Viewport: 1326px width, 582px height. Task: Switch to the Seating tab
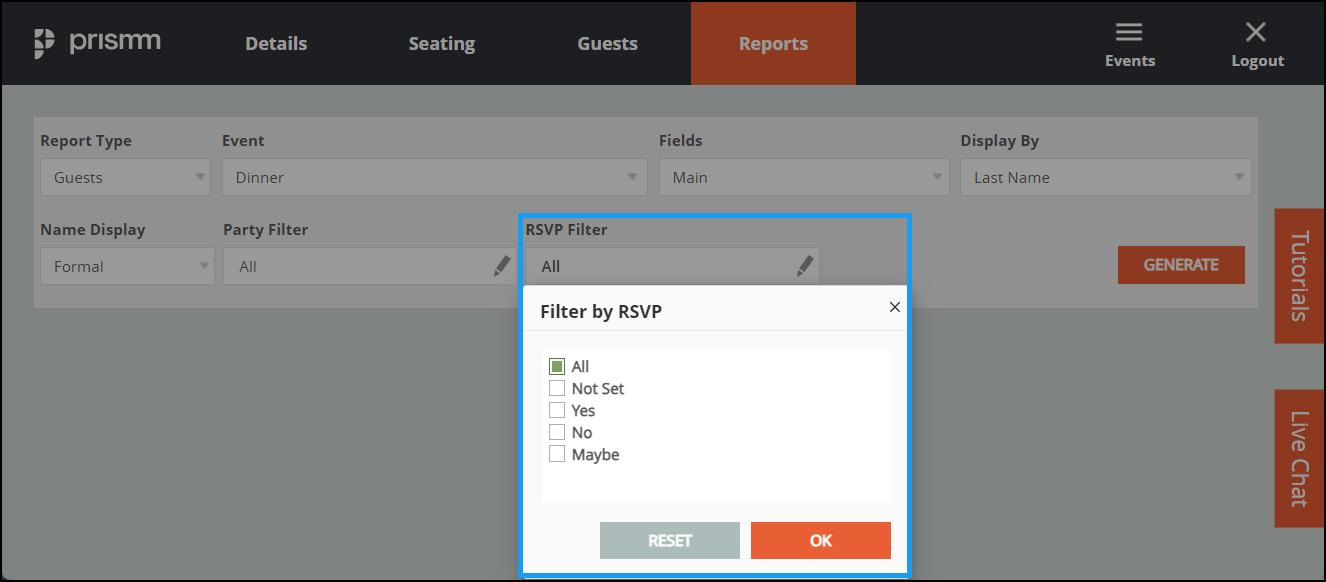click(x=441, y=43)
